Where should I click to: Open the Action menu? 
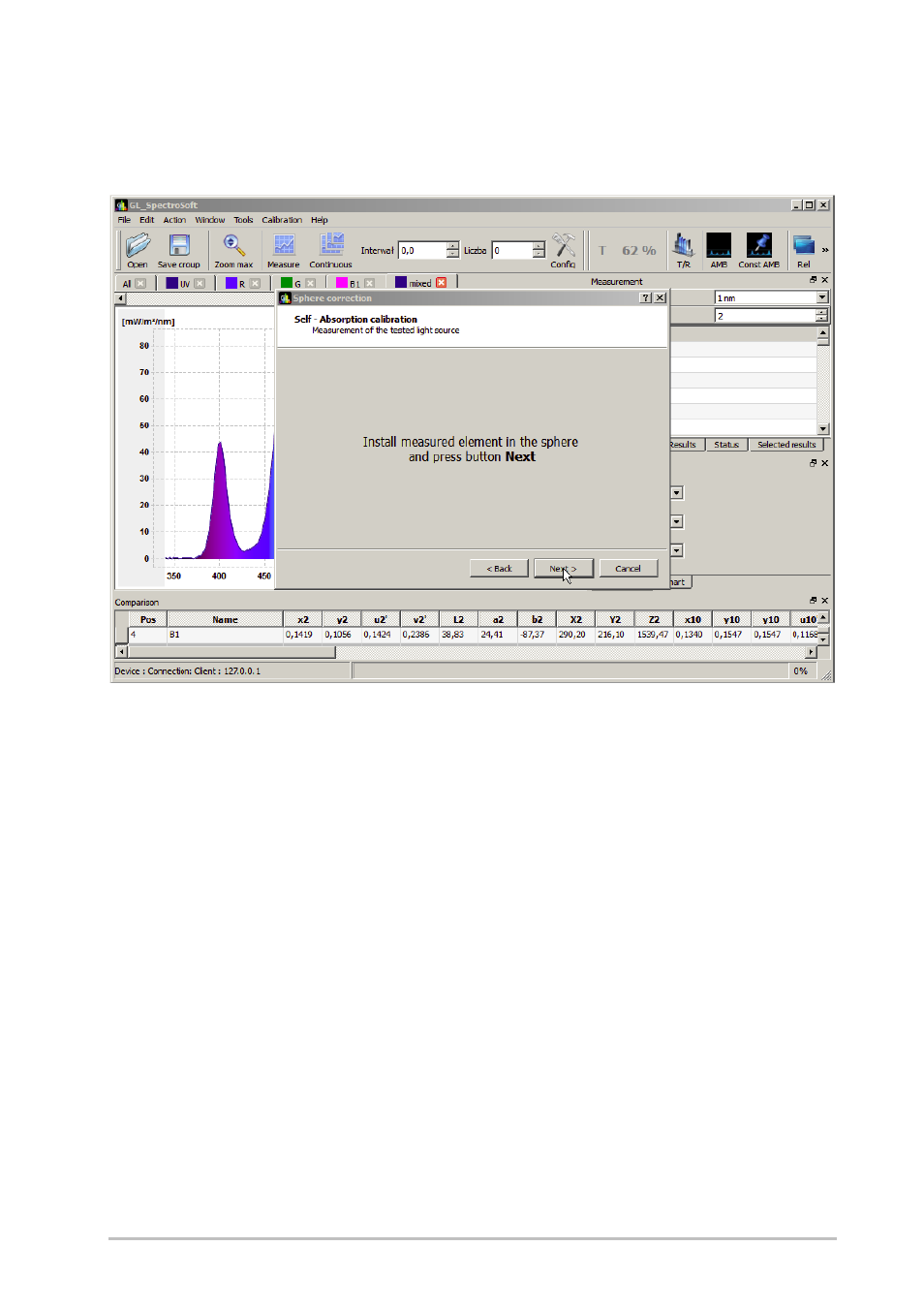[174, 220]
